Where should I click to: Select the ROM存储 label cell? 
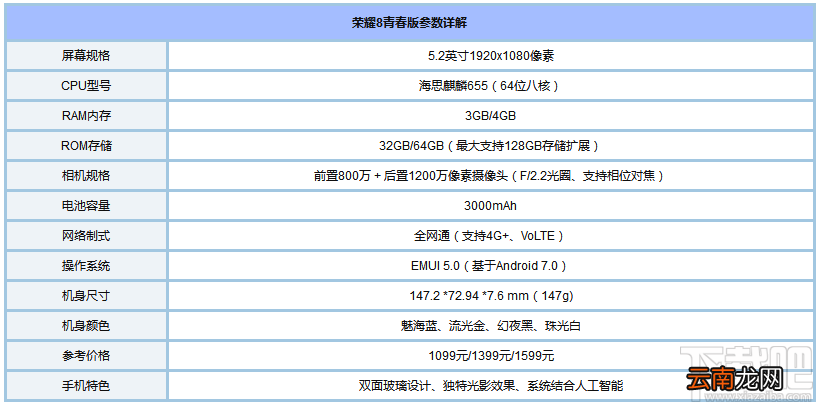(86, 146)
